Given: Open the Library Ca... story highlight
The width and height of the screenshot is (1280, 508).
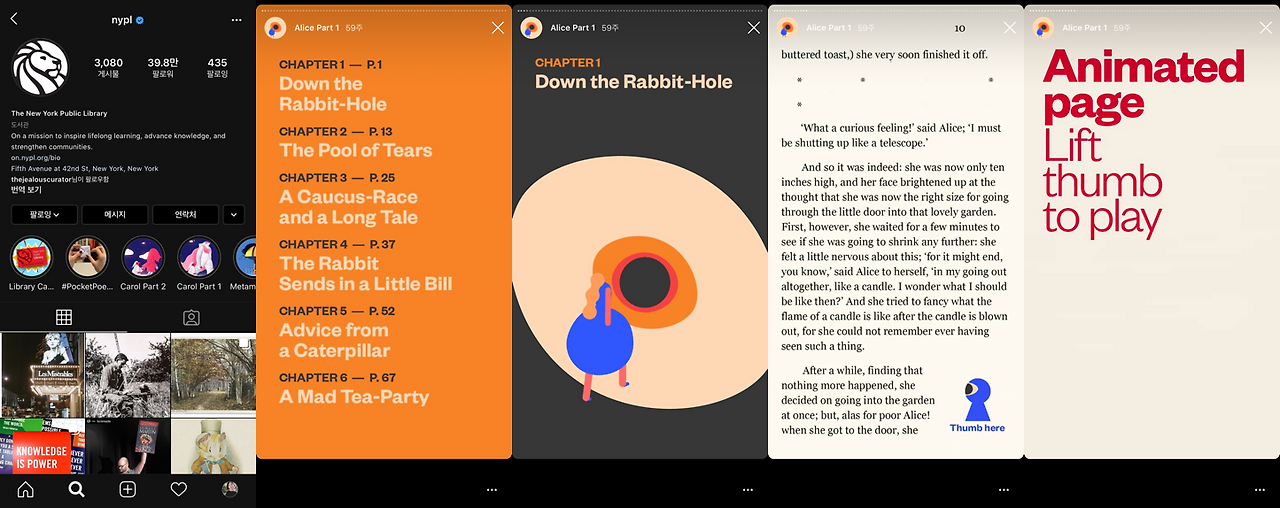Looking at the screenshot, I should [x=31, y=265].
